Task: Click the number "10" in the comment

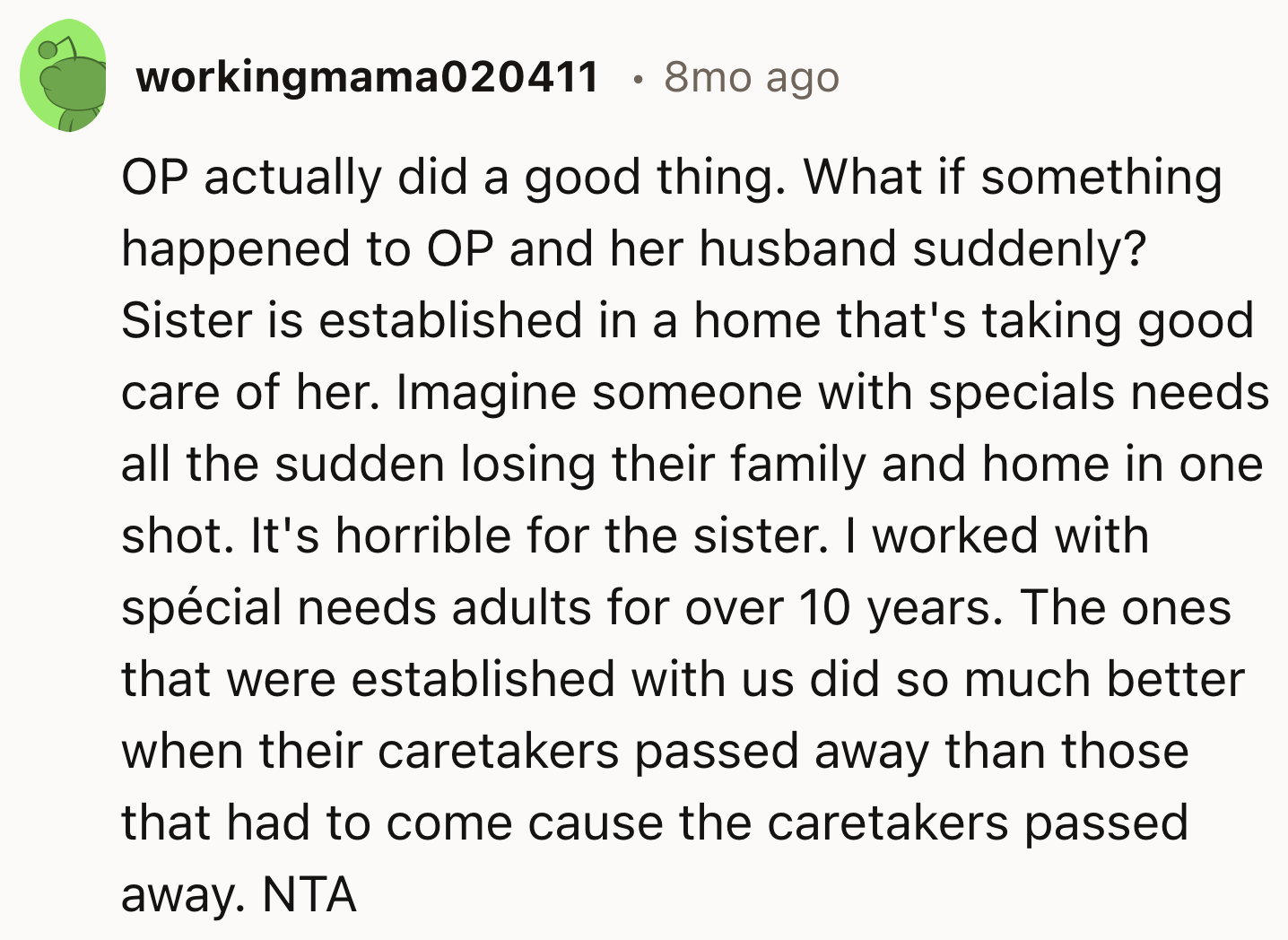Action: tap(824, 607)
